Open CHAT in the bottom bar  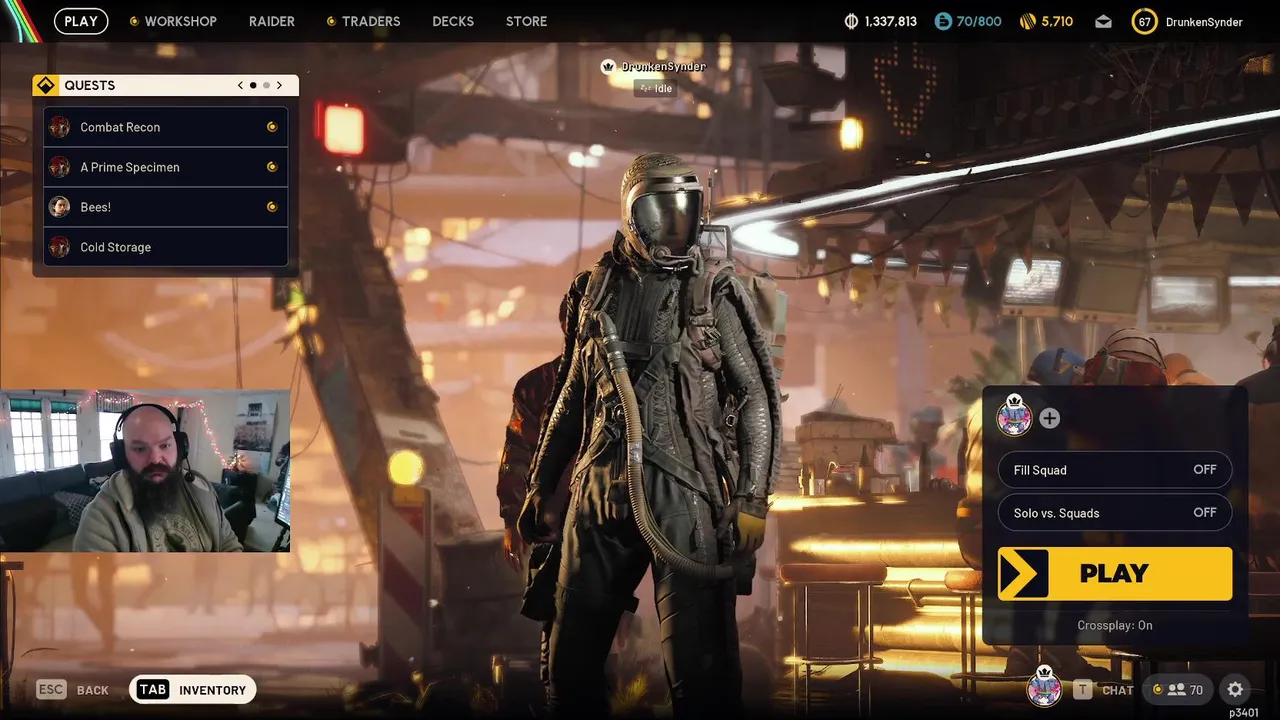click(x=1104, y=690)
